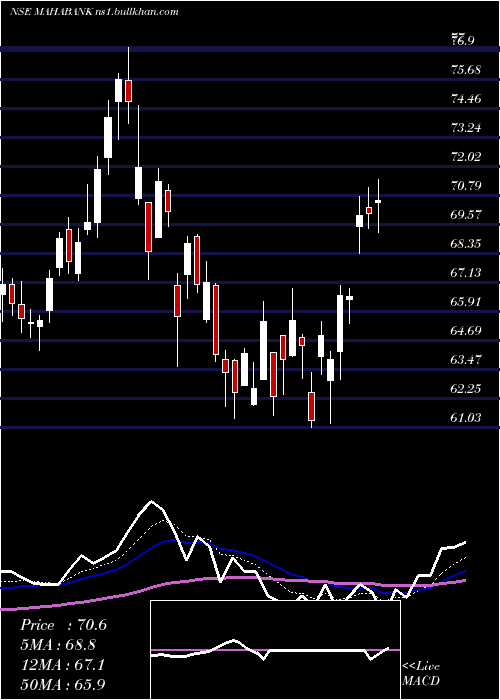Click the NSE MAHABANK ns1.bullkhan.com title text
500x700 pixels.
tap(94, 12)
